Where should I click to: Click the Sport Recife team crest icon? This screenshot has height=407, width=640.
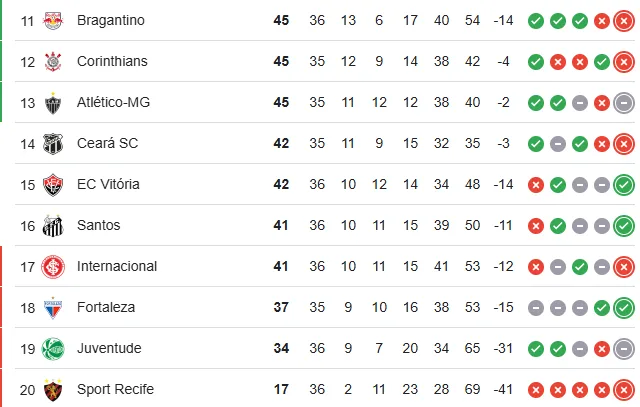tap(53, 389)
